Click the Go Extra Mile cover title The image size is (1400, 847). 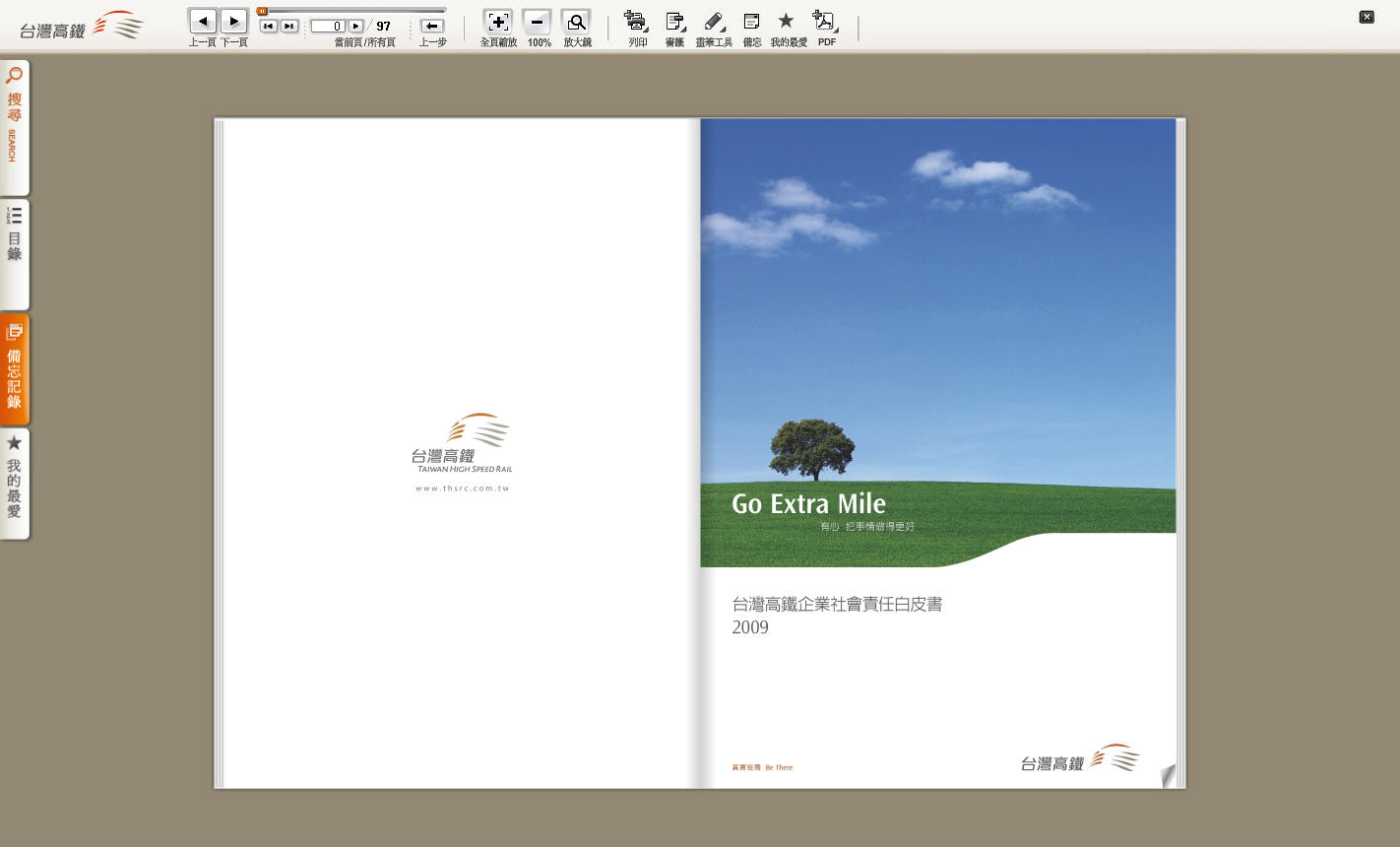point(808,504)
